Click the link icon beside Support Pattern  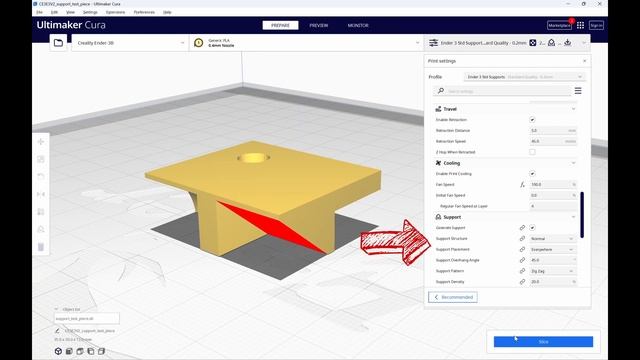pyautogui.click(x=522, y=271)
